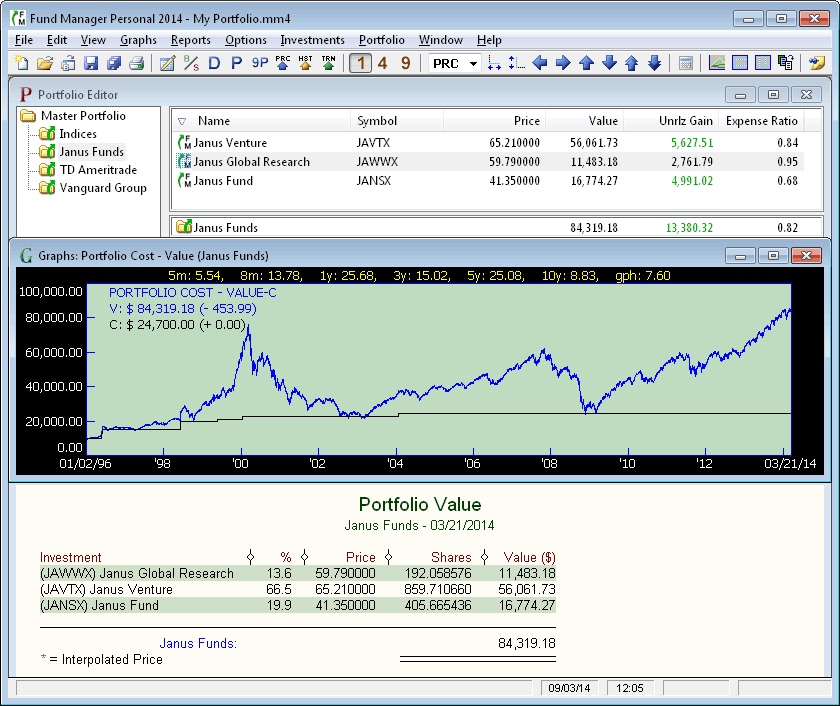Click the Janus Funds totals row
840x706 pixels.
point(496,228)
